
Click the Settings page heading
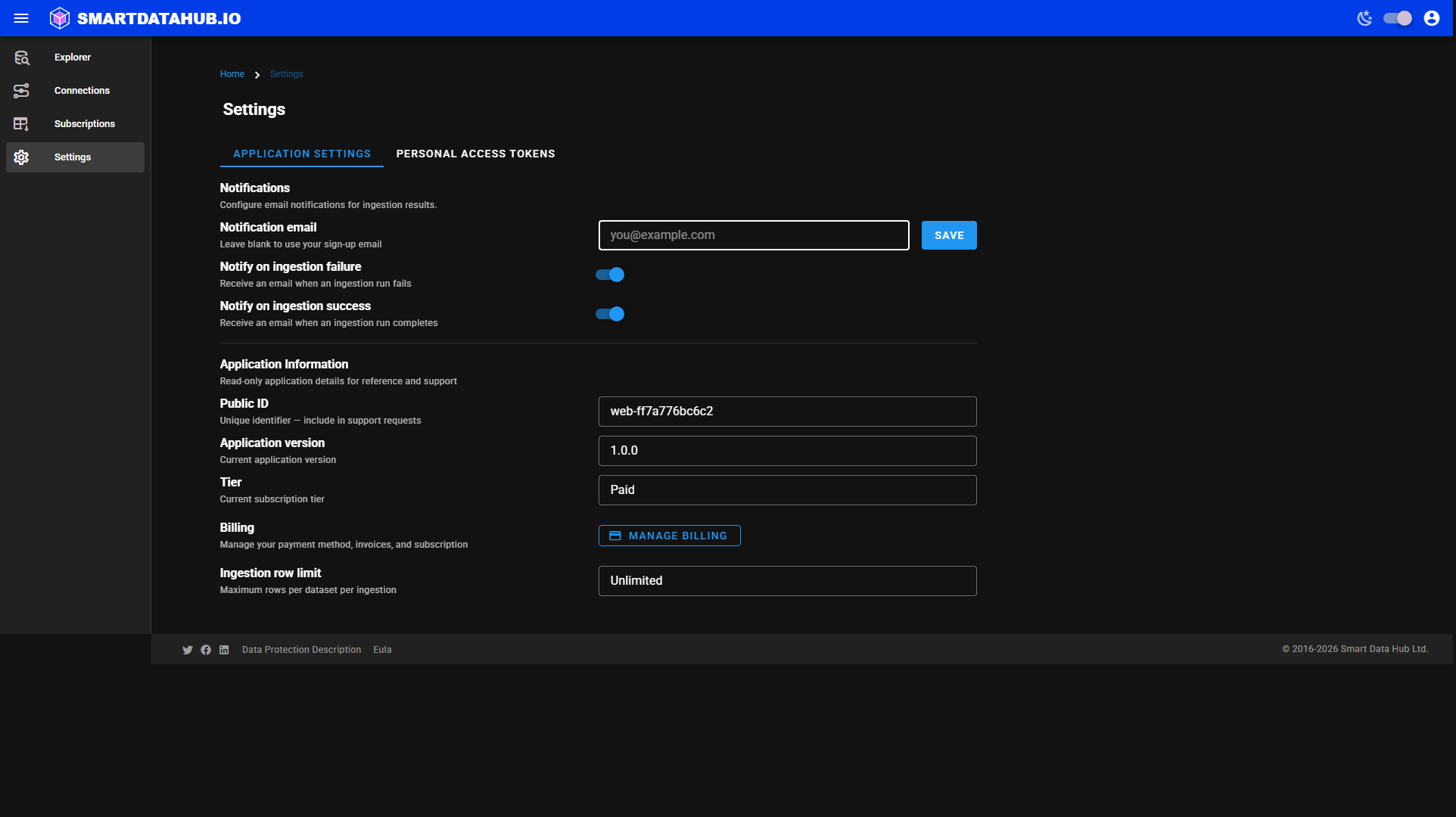(x=254, y=110)
